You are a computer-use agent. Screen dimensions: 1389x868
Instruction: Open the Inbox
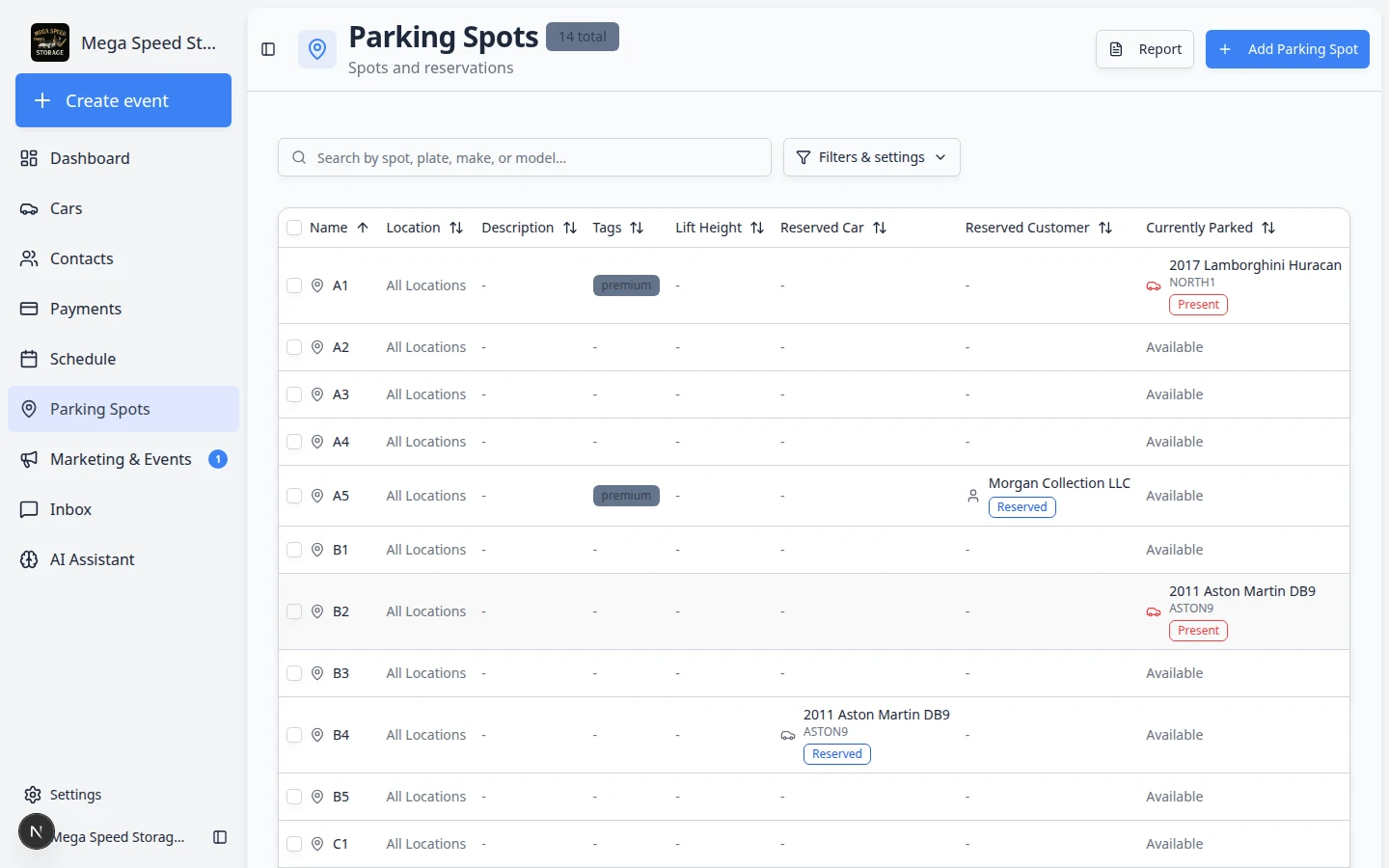[123, 509]
